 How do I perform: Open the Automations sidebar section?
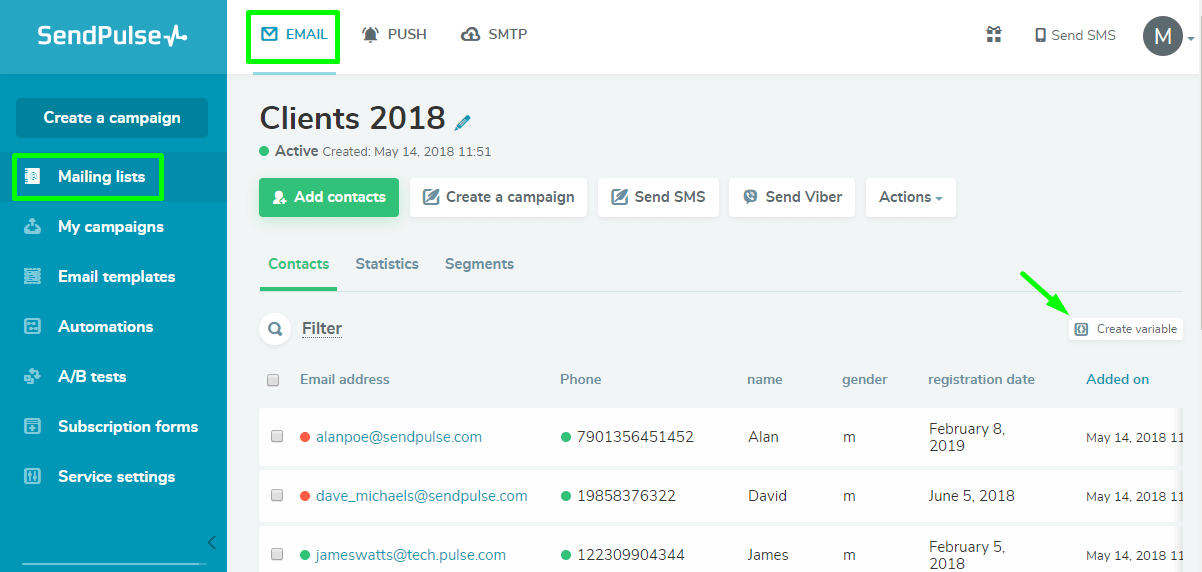pos(105,327)
